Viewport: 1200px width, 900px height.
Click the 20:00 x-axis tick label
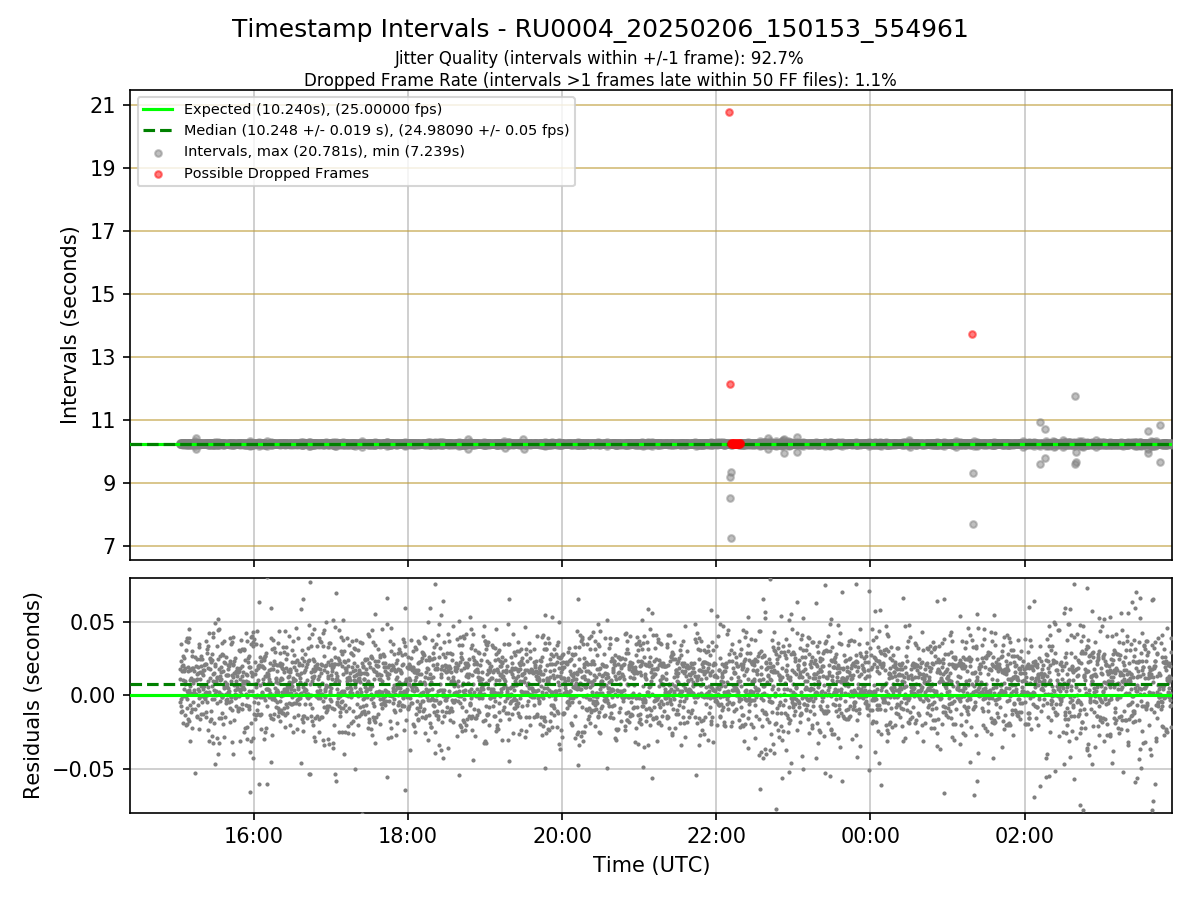coord(562,835)
